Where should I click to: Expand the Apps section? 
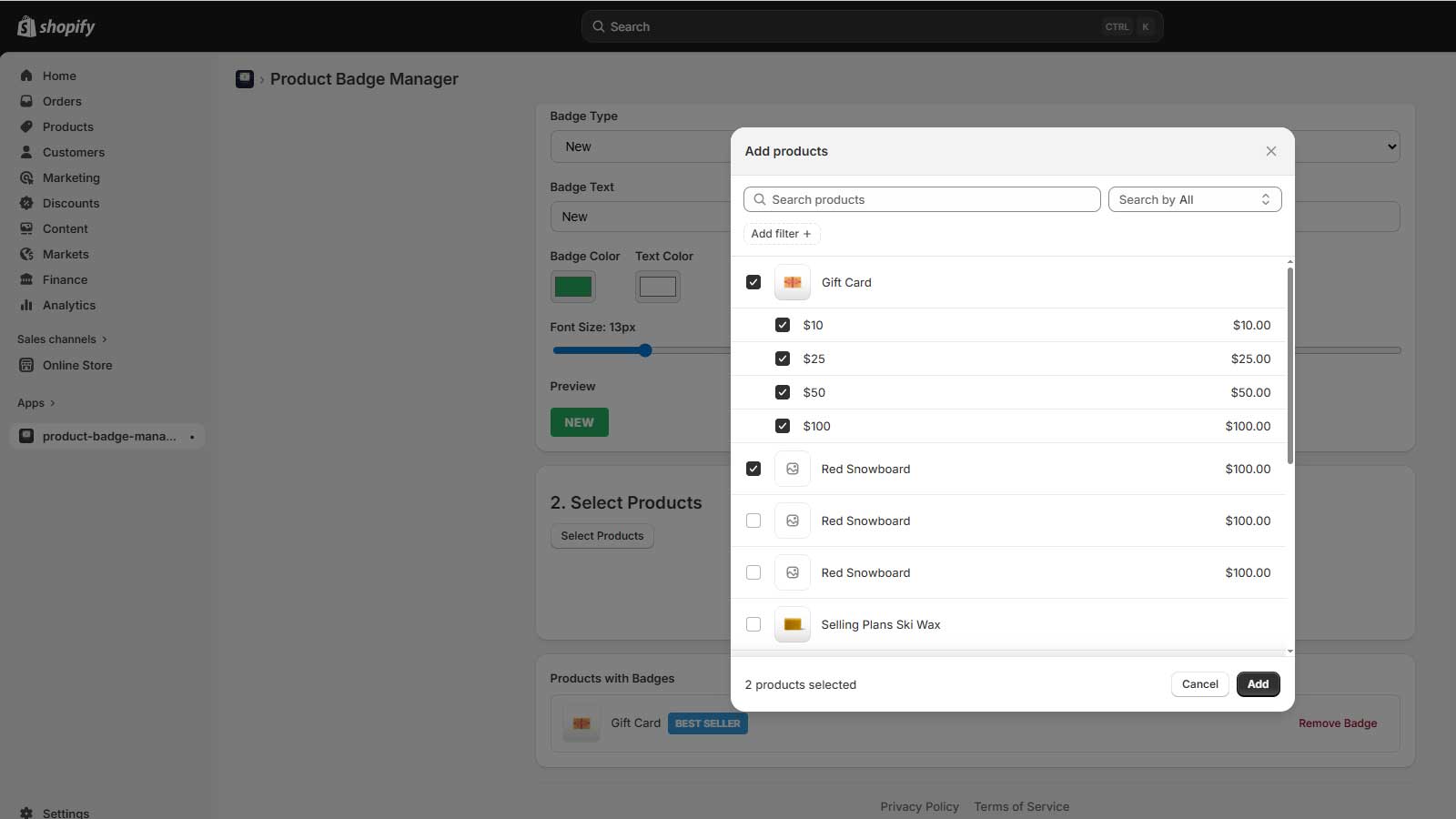pos(36,403)
